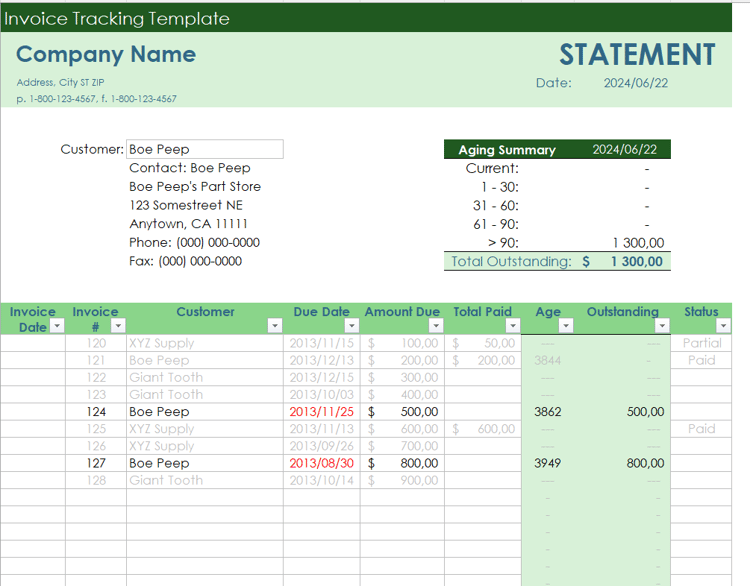
Task: Open the Invoice Date filter dropdown
Action: click(x=57, y=326)
